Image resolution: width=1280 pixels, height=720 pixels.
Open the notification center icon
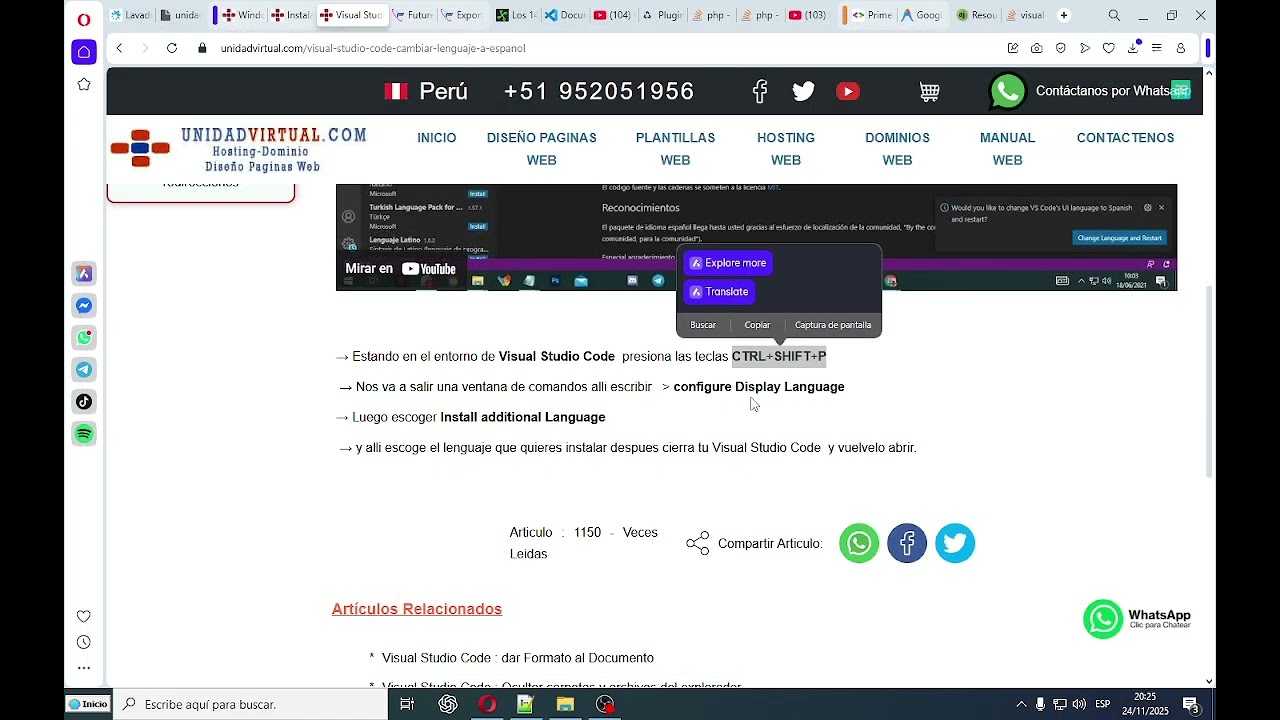click(x=1191, y=704)
